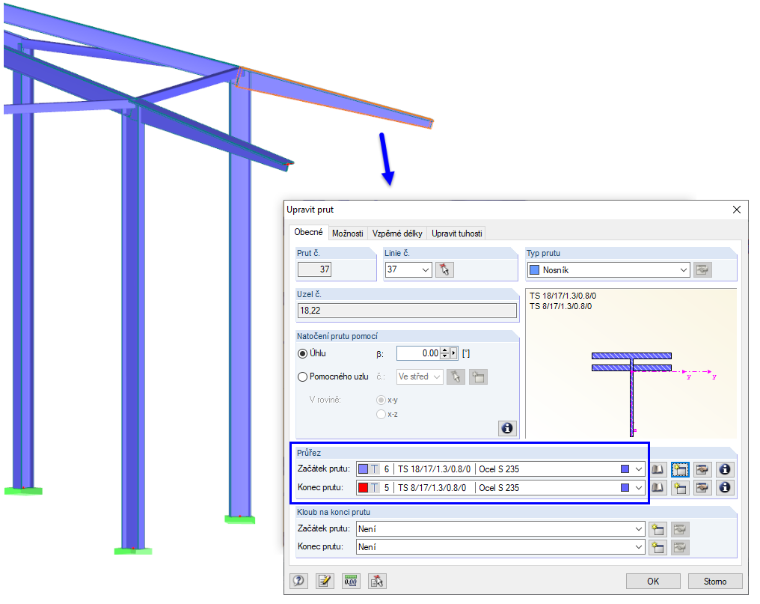The image size is (760, 604).
Task: Click pick-member icon in bottom toolbar
Action: 377,581
